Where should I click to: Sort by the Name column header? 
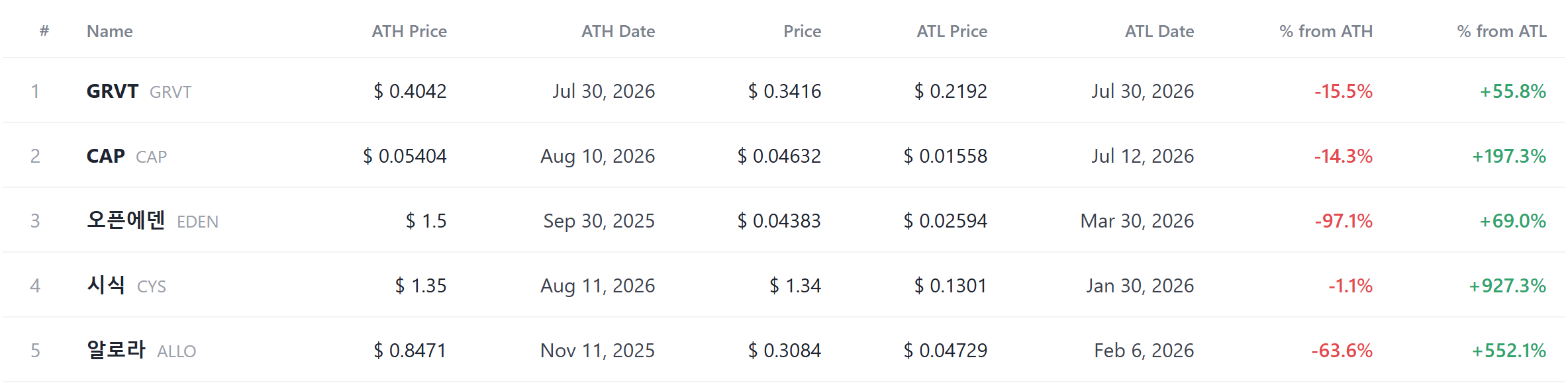110,31
